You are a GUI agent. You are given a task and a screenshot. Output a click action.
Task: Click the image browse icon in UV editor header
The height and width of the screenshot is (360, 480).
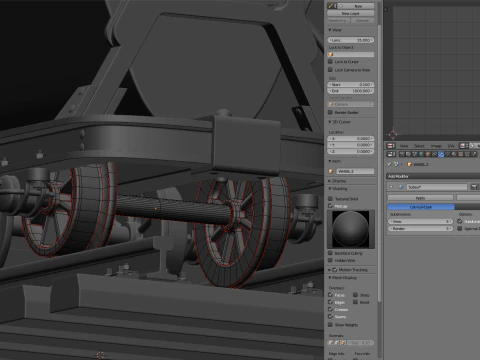point(464,146)
